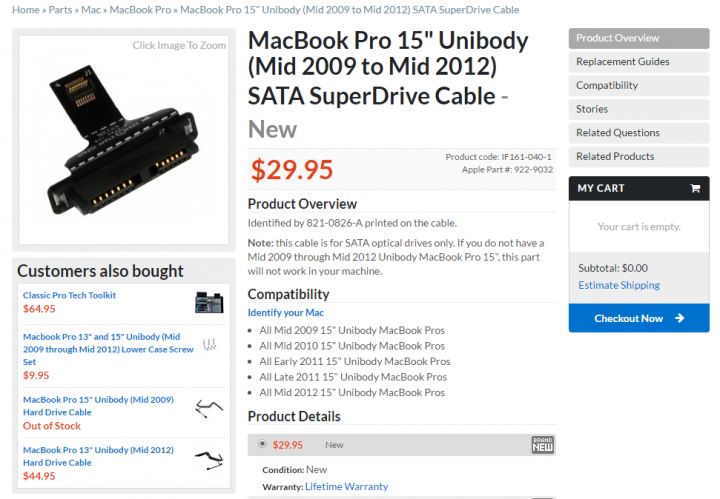Open the Stories tab
Viewport: 720px width, 499px height.
(639, 109)
